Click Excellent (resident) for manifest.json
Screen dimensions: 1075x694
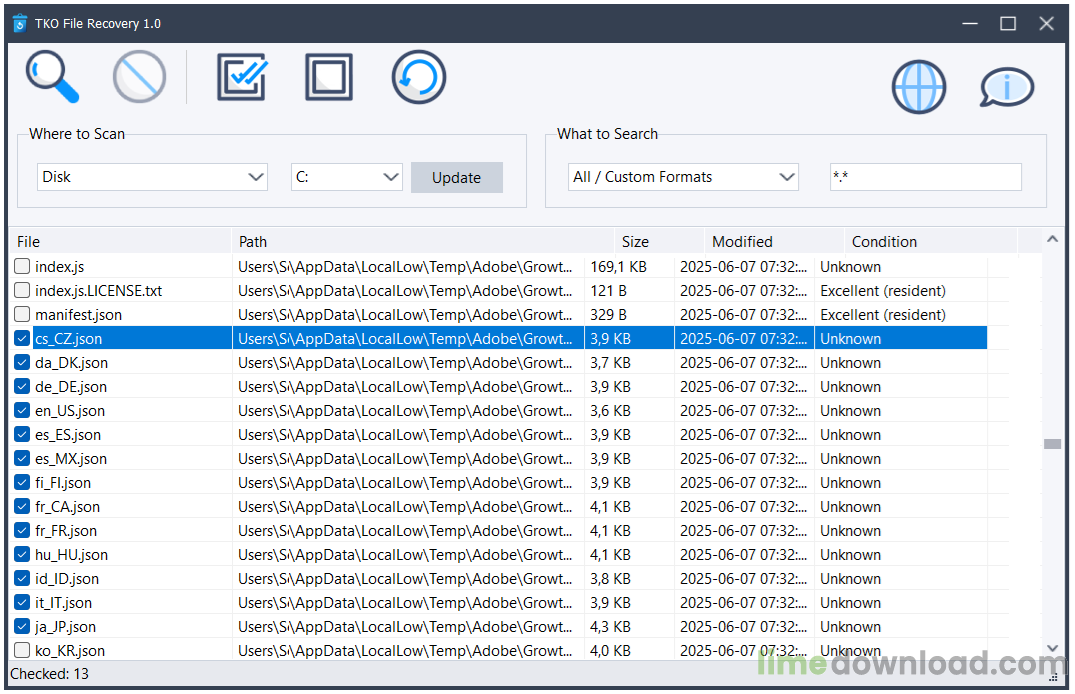tap(883, 315)
